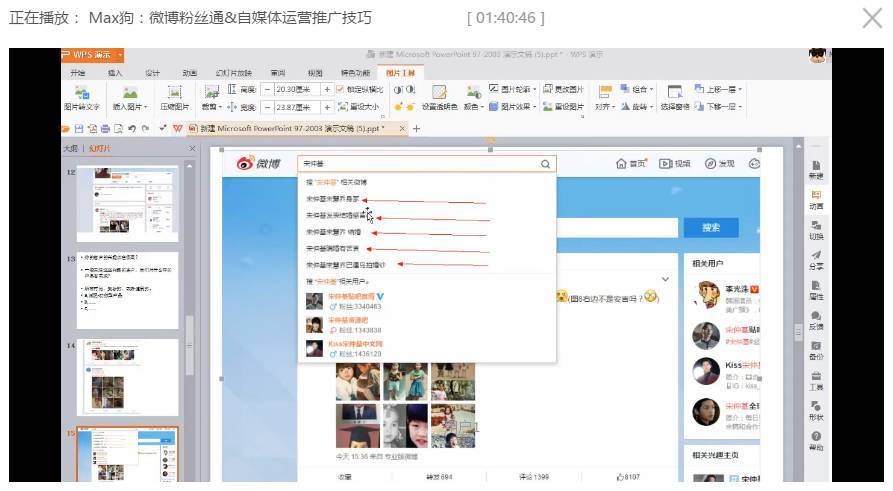Click the blue 搜索 button on slide
The width and height of the screenshot is (893, 491).
click(711, 228)
